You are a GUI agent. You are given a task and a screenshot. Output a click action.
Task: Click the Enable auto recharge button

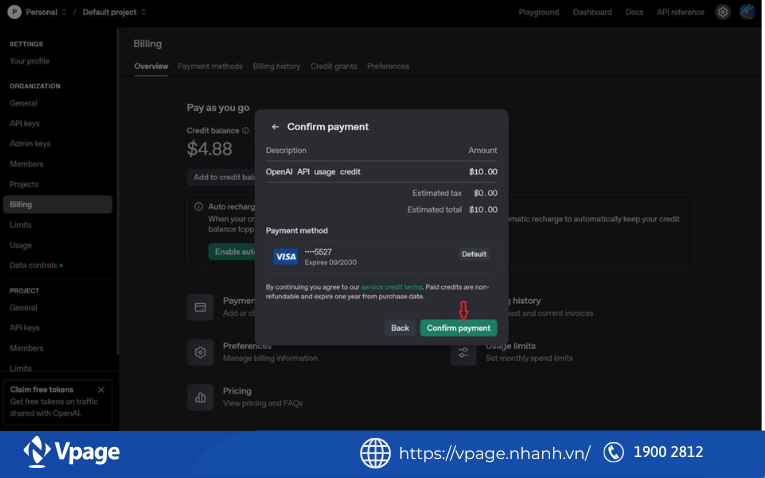(232, 252)
